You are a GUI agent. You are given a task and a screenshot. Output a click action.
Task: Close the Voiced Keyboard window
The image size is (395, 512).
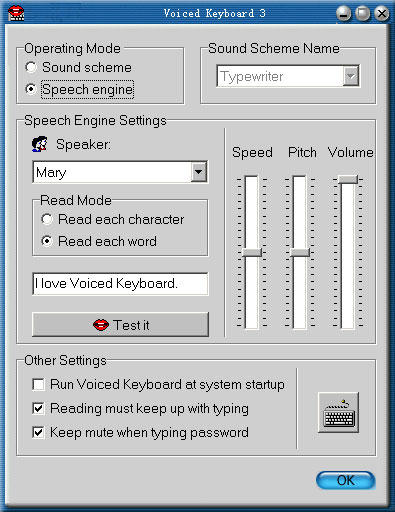[x=382, y=14]
